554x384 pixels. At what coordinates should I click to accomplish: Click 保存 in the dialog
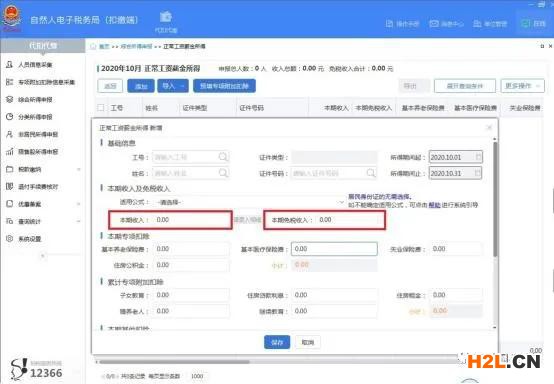point(277,342)
